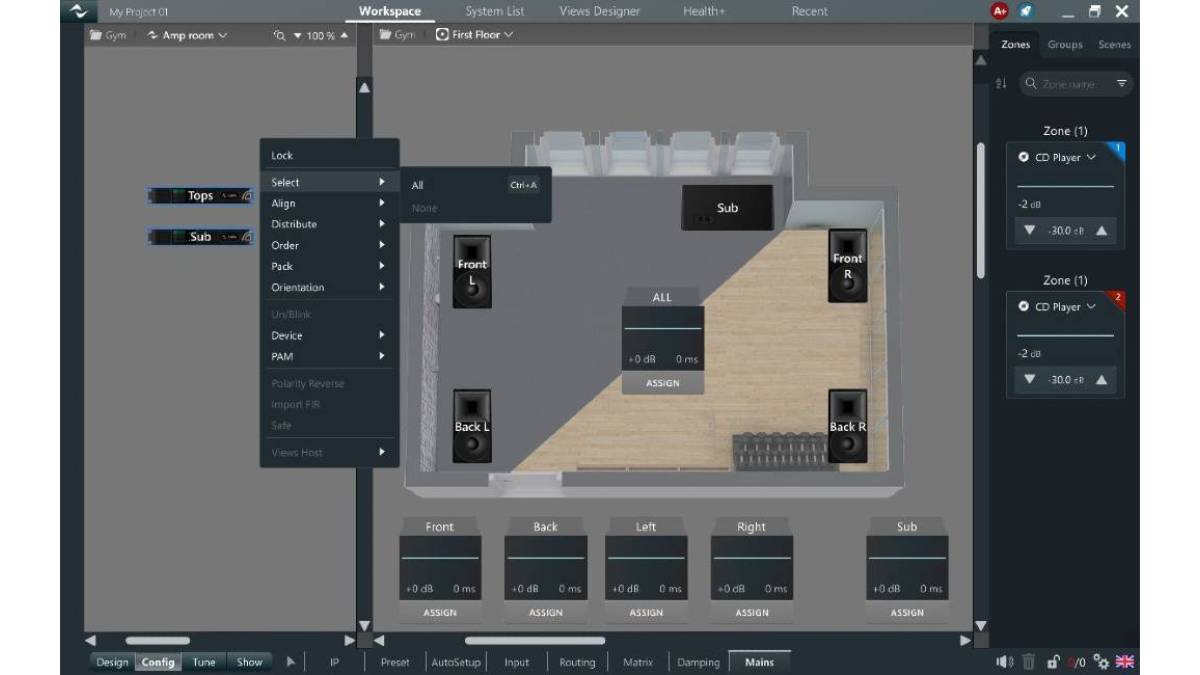The width and height of the screenshot is (1200, 675).
Task: Select the Sub speaker box in the room
Action: (x=727, y=207)
